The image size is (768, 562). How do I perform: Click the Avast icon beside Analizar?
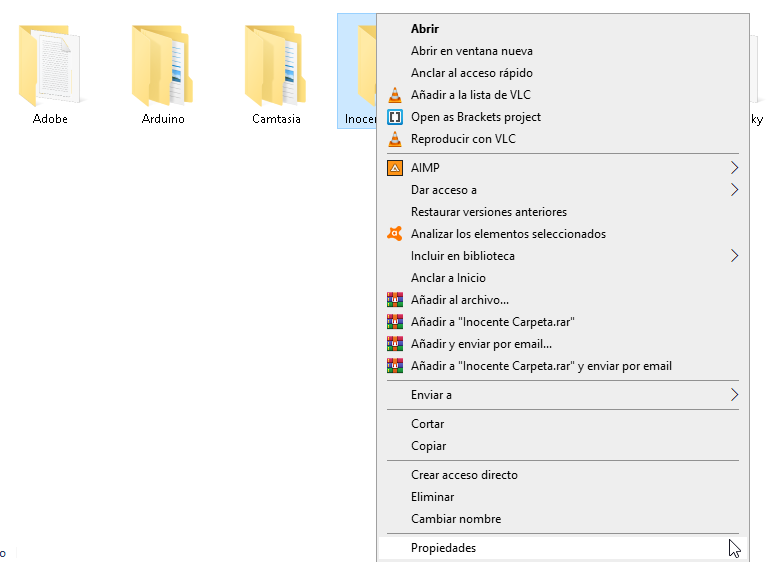coord(395,234)
